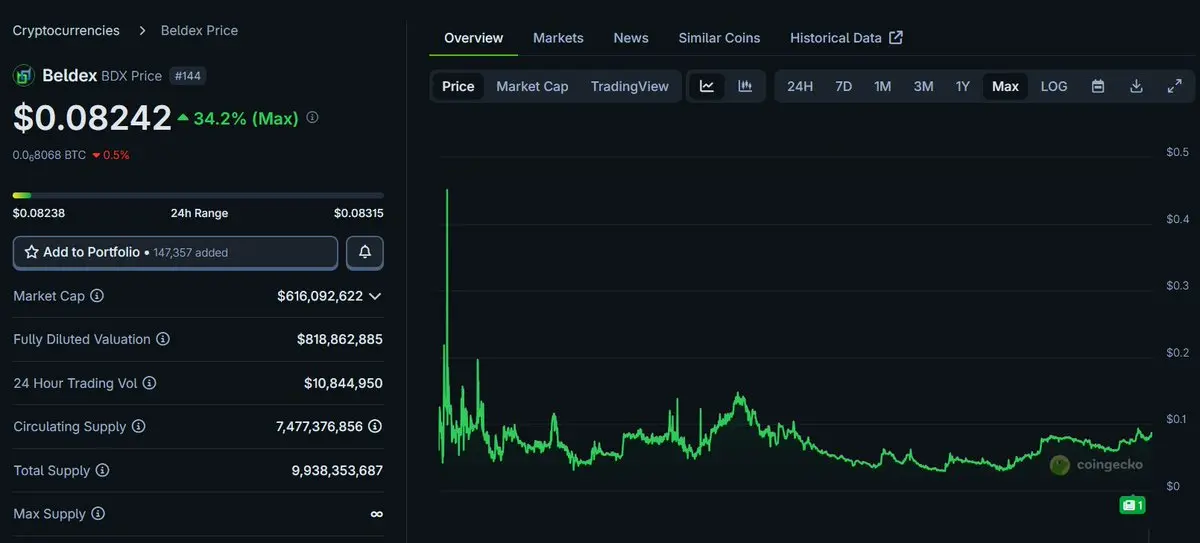Click external link icon next to Historical Data
Viewport: 1200px width, 543px height.
pos(896,38)
